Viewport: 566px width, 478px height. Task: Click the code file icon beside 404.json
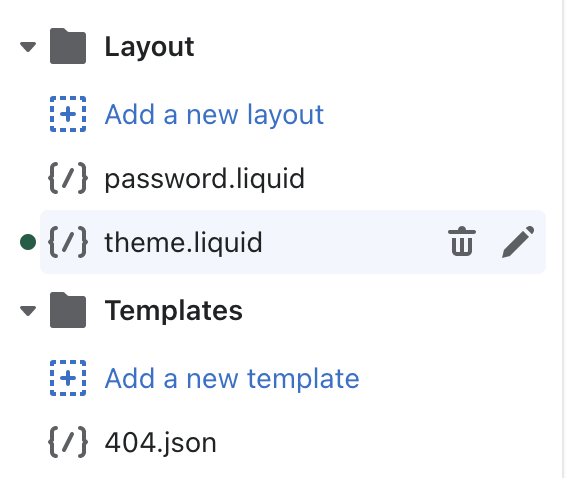point(68,442)
